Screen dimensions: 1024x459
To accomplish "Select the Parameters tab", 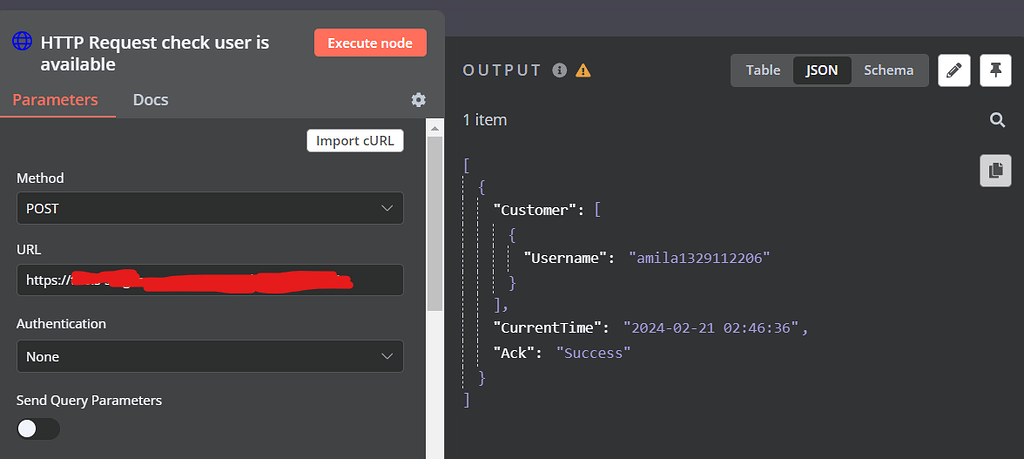I will point(55,100).
